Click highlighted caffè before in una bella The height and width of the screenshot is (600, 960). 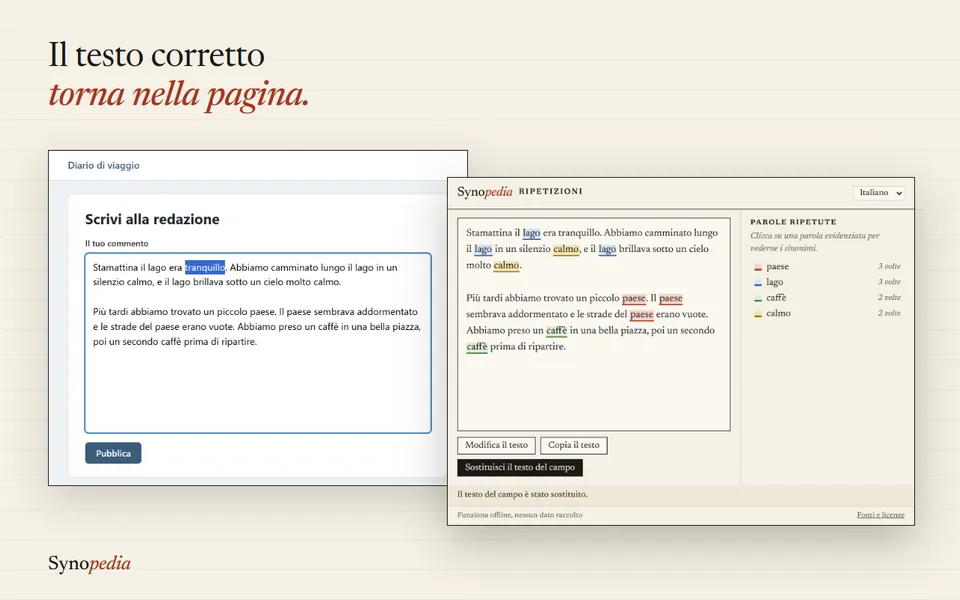(557, 331)
